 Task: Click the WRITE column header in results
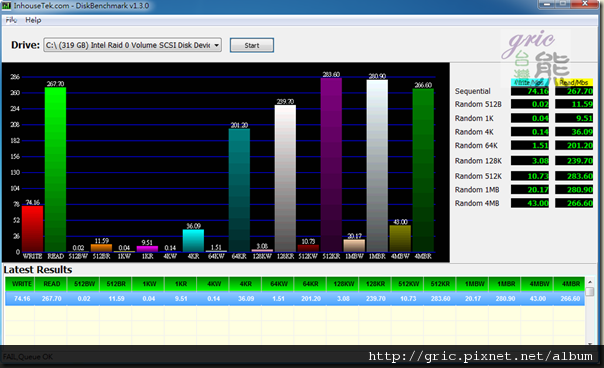(x=20, y=284)
